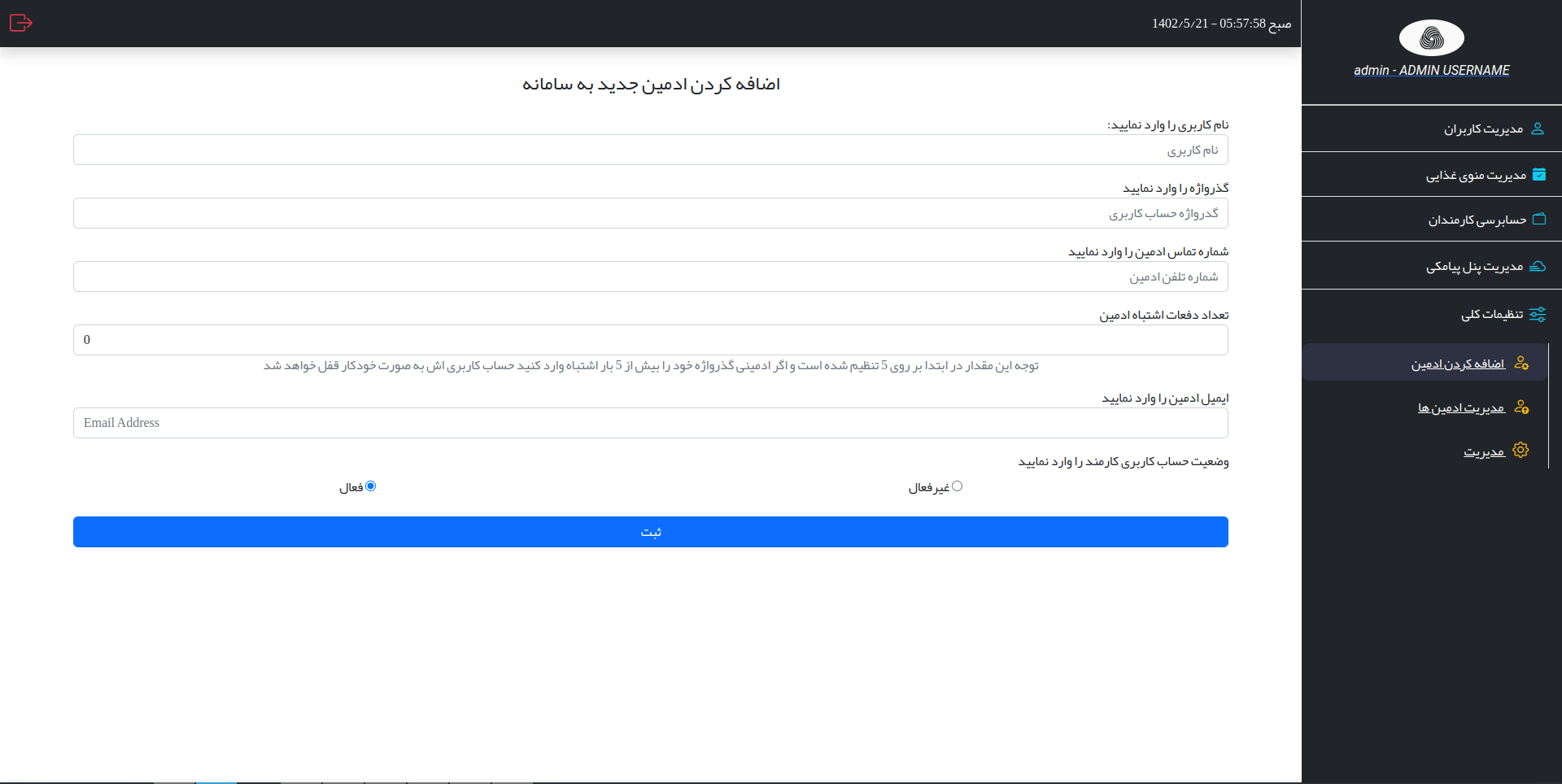Open the مدیریت ادمین ها link
The width and height of the screenshot is (1562, 784).
pos(1461,407)
